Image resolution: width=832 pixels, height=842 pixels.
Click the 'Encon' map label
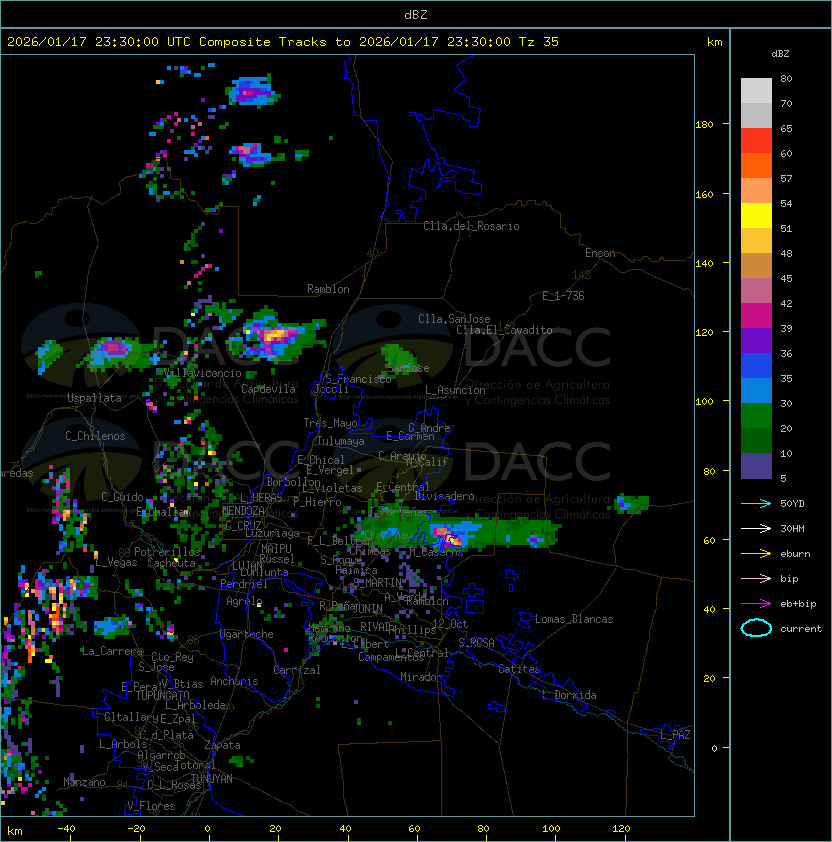point(600,253)
